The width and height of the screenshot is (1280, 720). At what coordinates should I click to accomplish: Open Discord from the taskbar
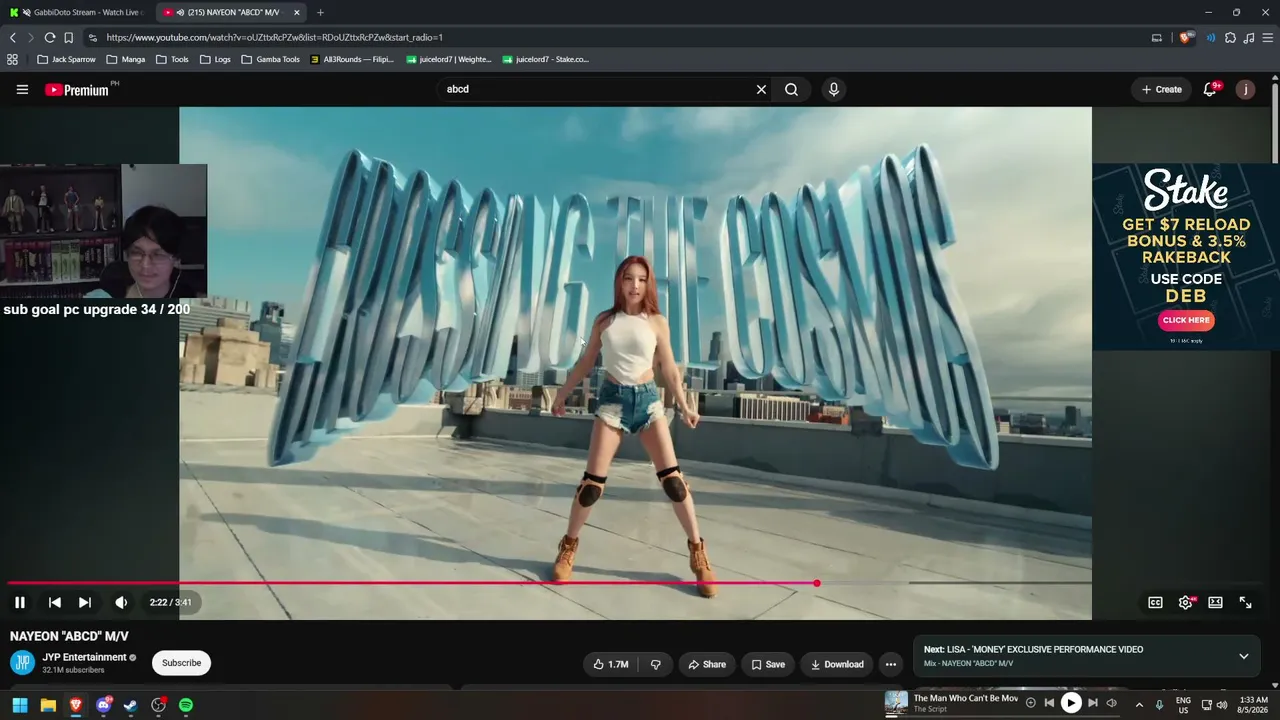(x=103, y=705)
